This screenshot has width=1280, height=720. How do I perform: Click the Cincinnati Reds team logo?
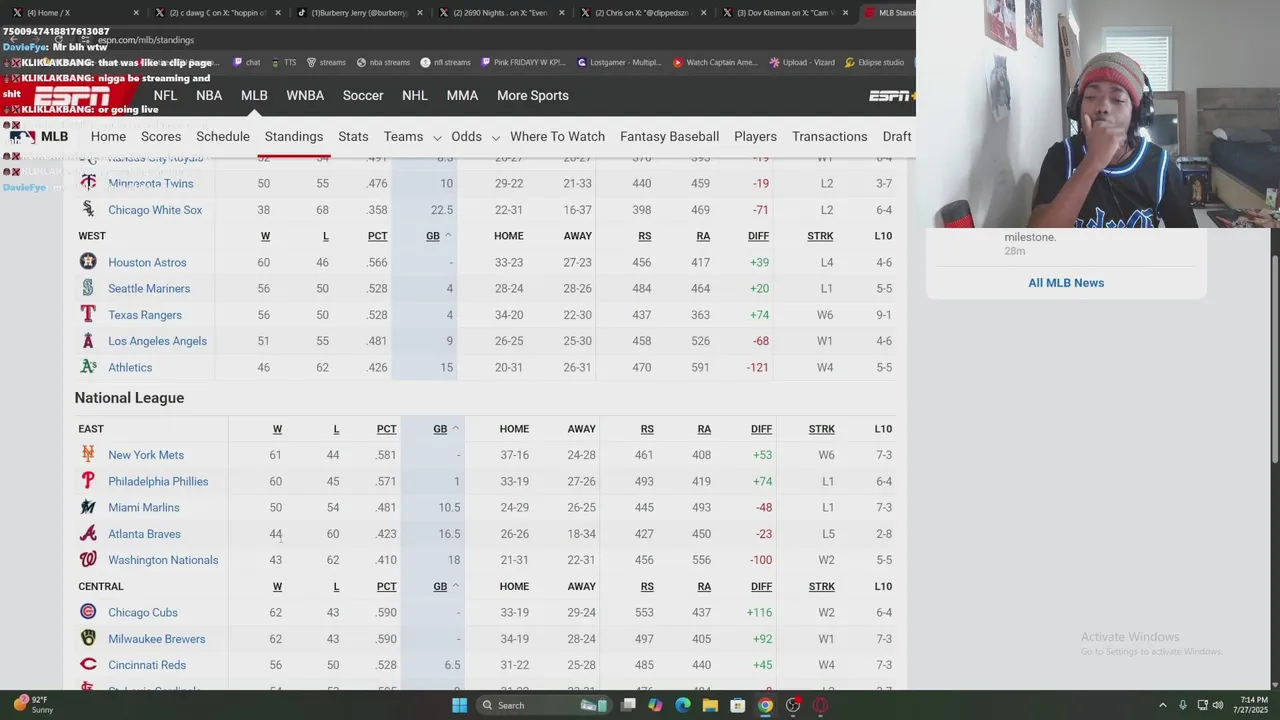point(88,665)
